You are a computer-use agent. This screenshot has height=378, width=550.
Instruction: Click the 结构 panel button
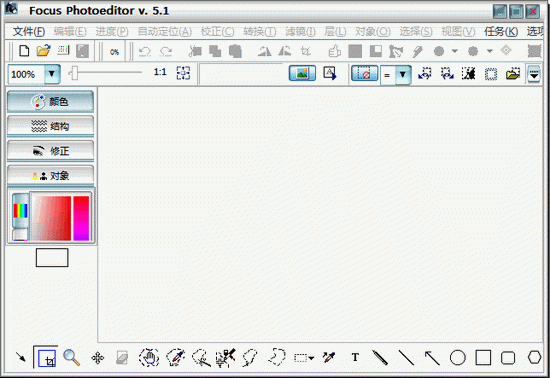(51, 126)
